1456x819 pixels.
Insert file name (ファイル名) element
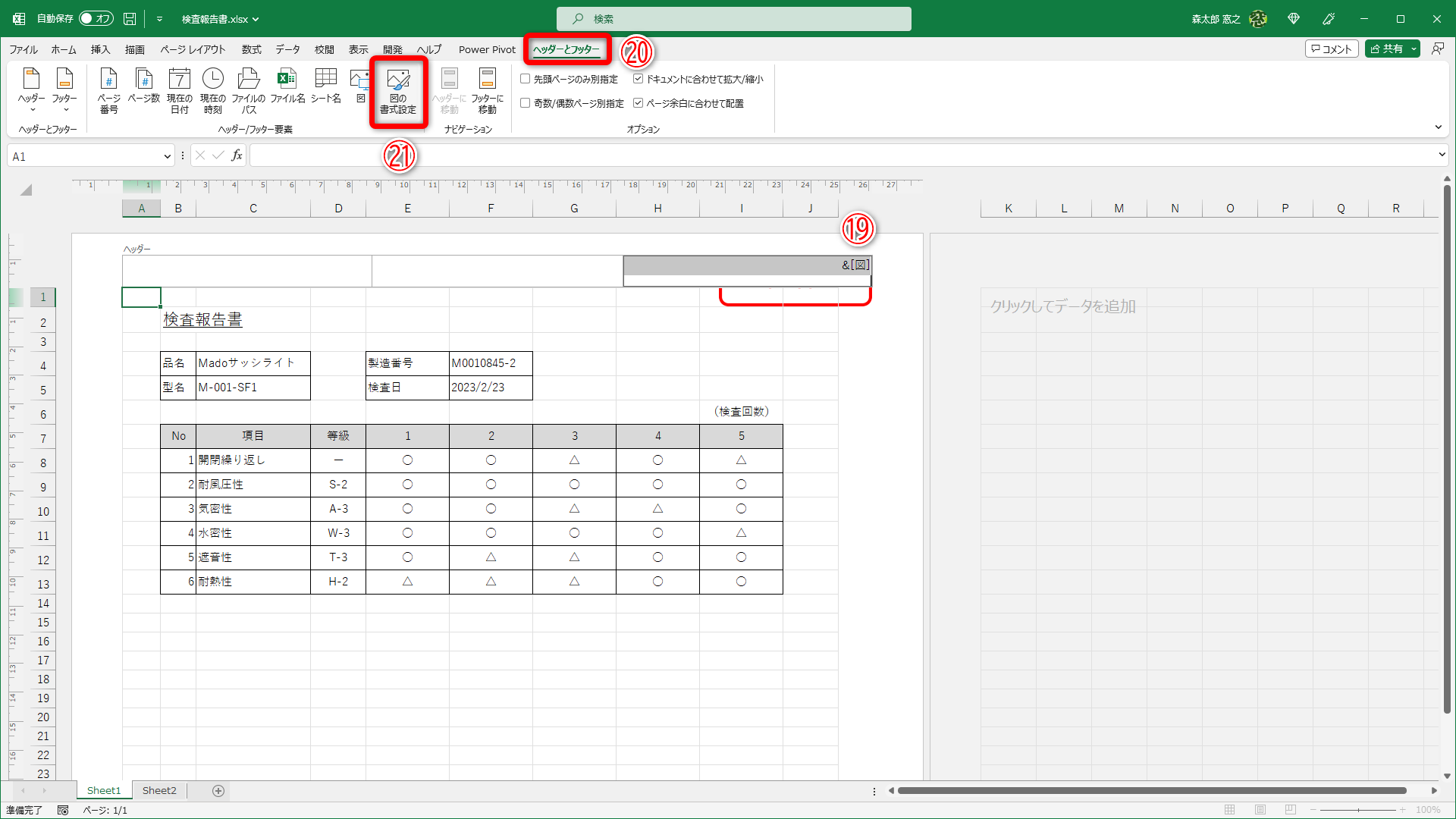[x=287, y=86]
